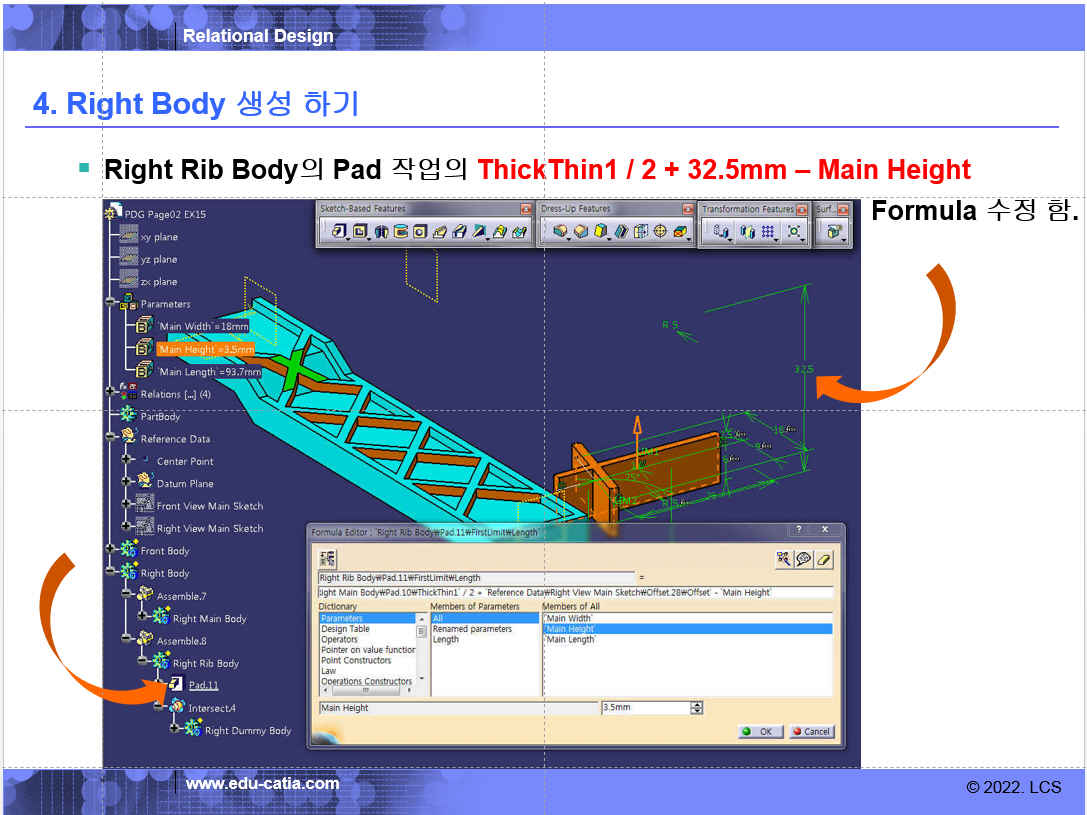The width and height of the screenshot is (1087, 815).
Task: Collapse the Parameters node in tree
Action: tap(111, 303)
